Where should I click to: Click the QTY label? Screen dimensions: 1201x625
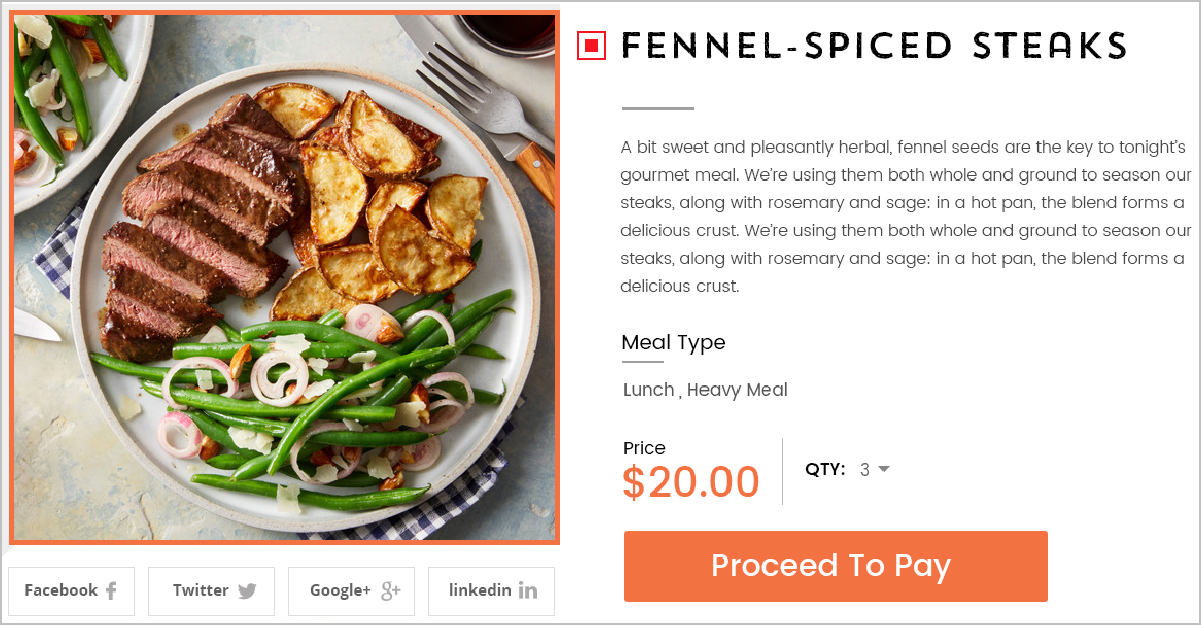825,469
